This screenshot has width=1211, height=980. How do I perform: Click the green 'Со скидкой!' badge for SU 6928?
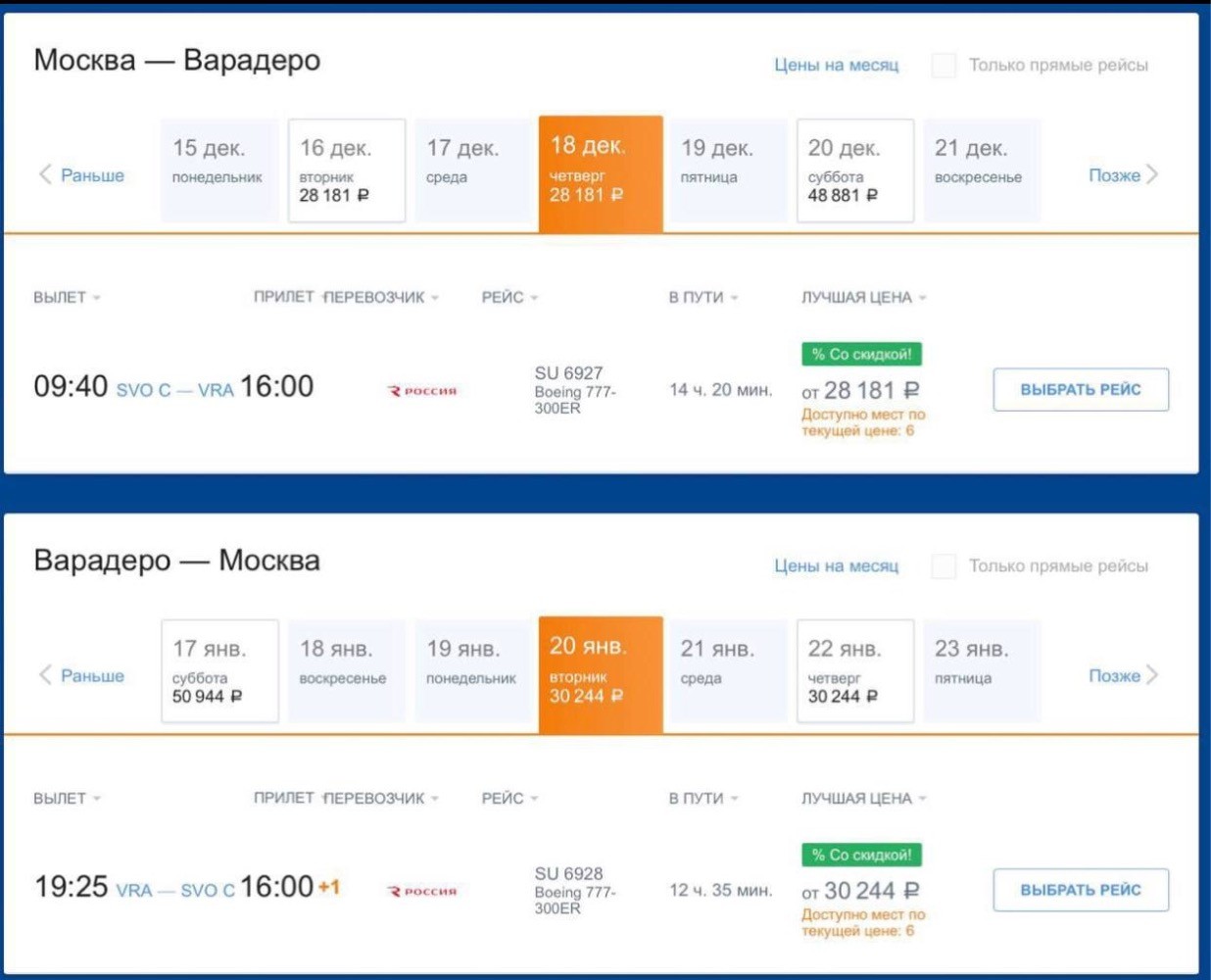point(862,855)
